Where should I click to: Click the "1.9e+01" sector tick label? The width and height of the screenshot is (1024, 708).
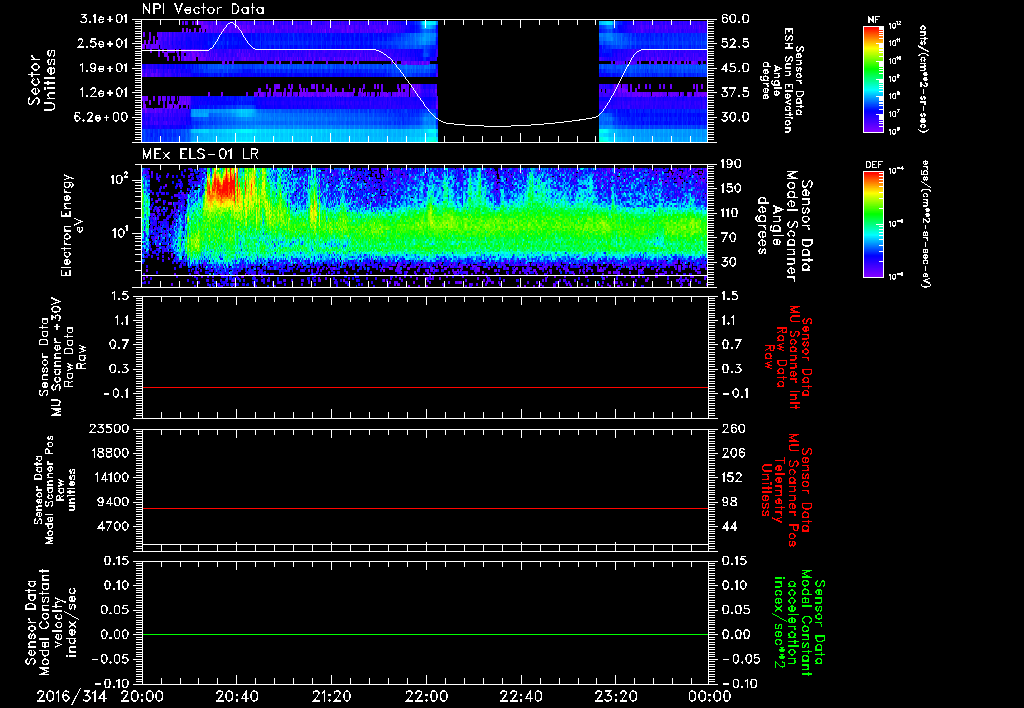point(104,68)
